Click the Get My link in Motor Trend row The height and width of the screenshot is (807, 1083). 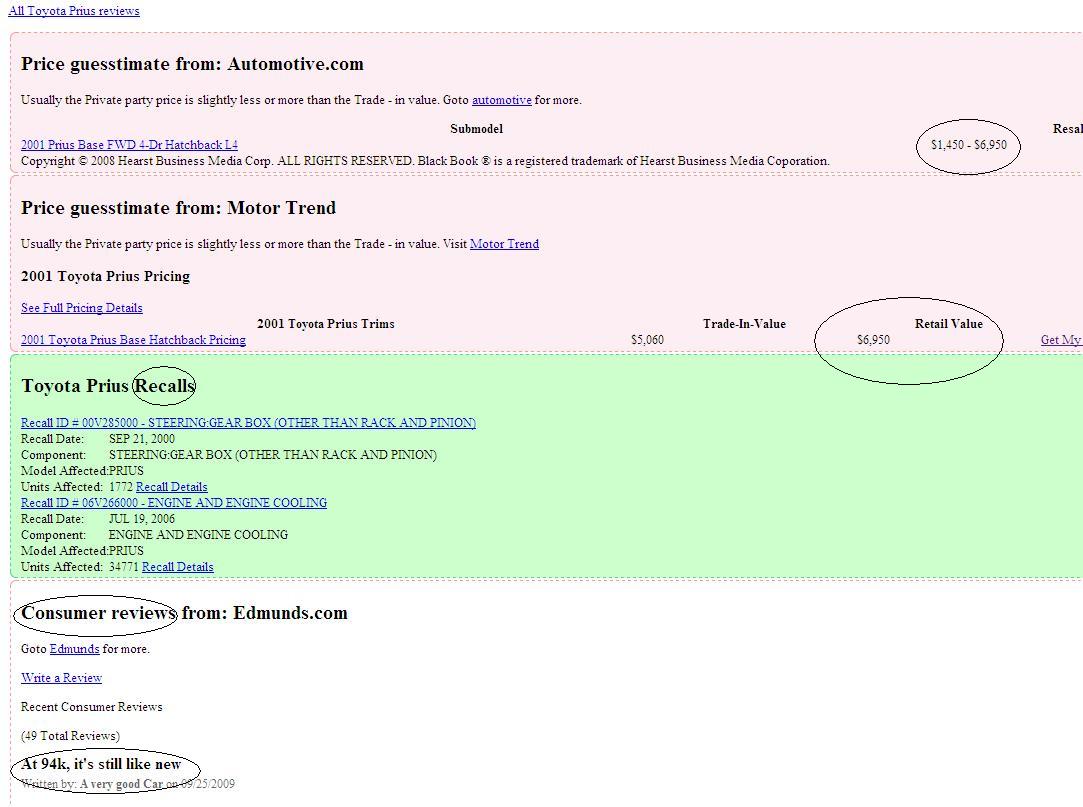click(x=1061, y=339)
